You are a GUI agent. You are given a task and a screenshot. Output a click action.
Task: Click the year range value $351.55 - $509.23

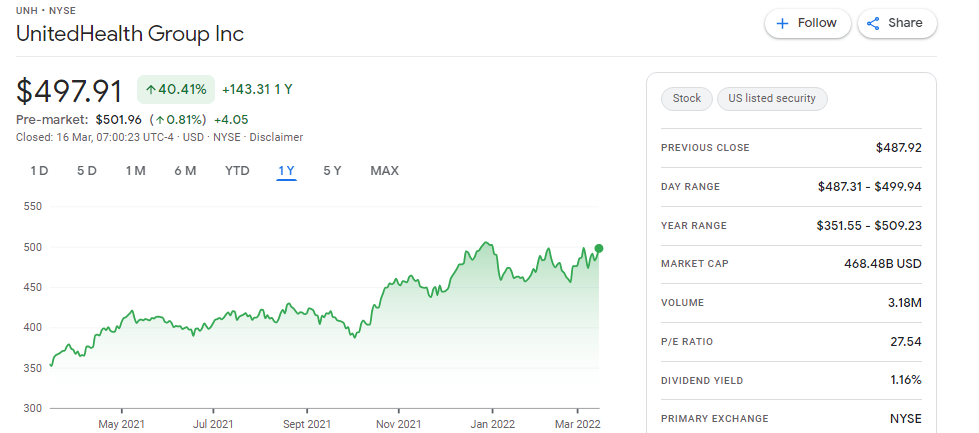tap(869, 225)
